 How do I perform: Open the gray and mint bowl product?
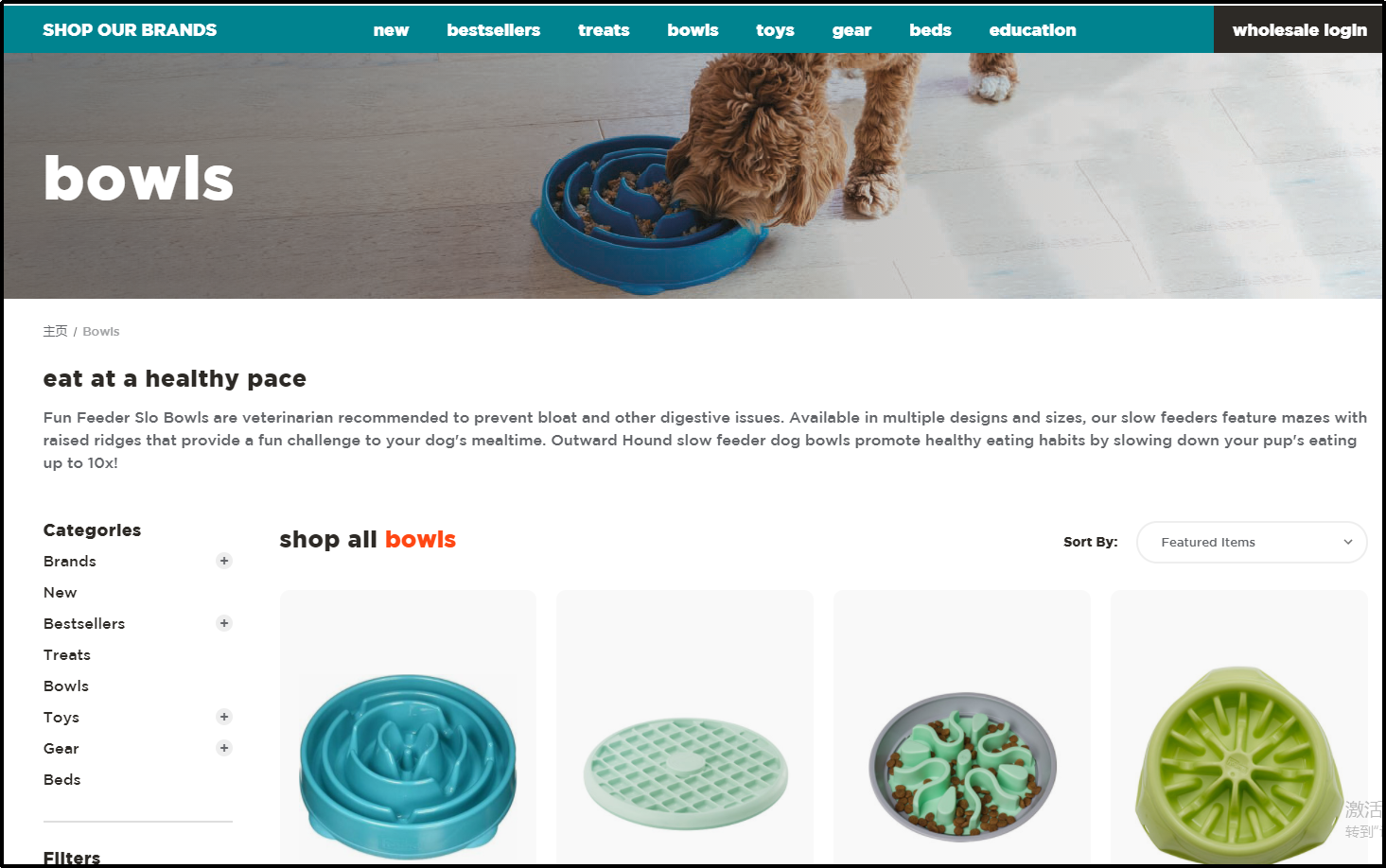[x=962, y=728]
